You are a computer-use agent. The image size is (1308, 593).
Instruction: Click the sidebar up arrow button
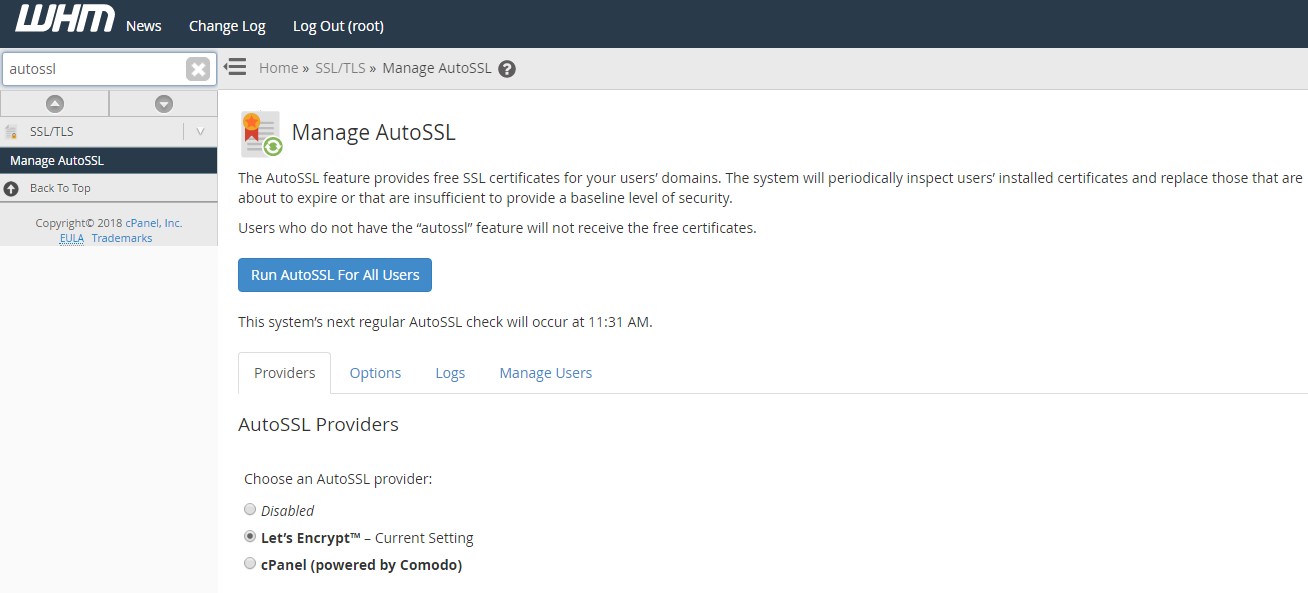tap(55, 103)
